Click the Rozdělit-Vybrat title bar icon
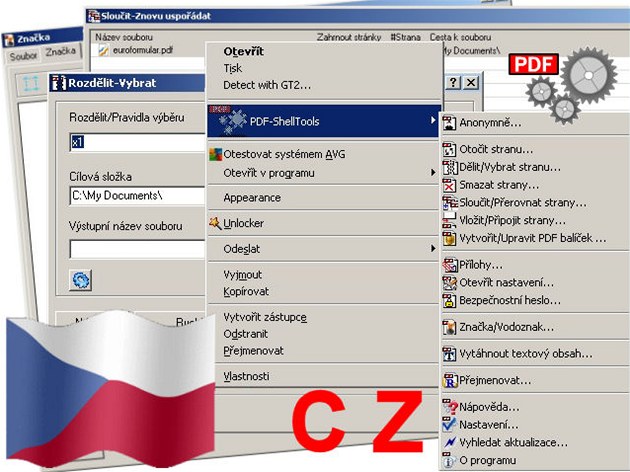This screenshot has height=472, width=630. [59, 83]
